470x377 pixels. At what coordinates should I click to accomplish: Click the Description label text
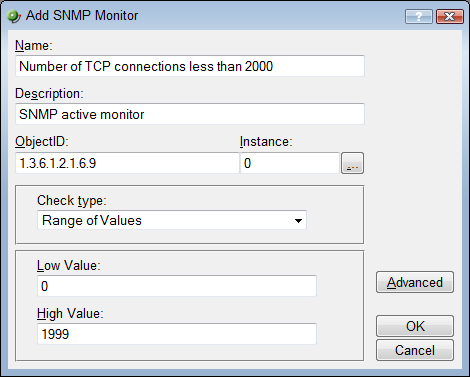[49, 94]
